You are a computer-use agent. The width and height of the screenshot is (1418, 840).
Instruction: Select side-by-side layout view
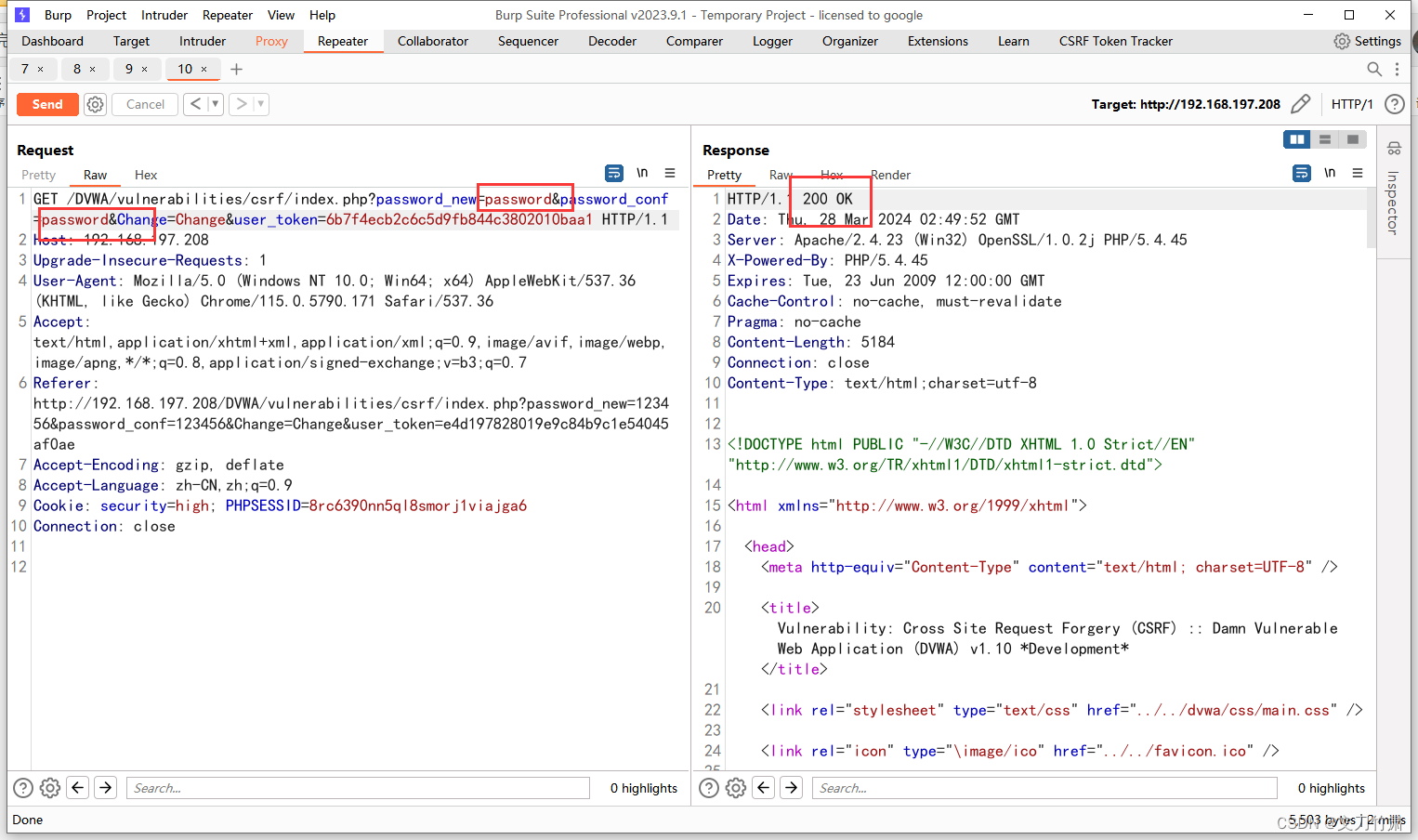pos(1297,139)
